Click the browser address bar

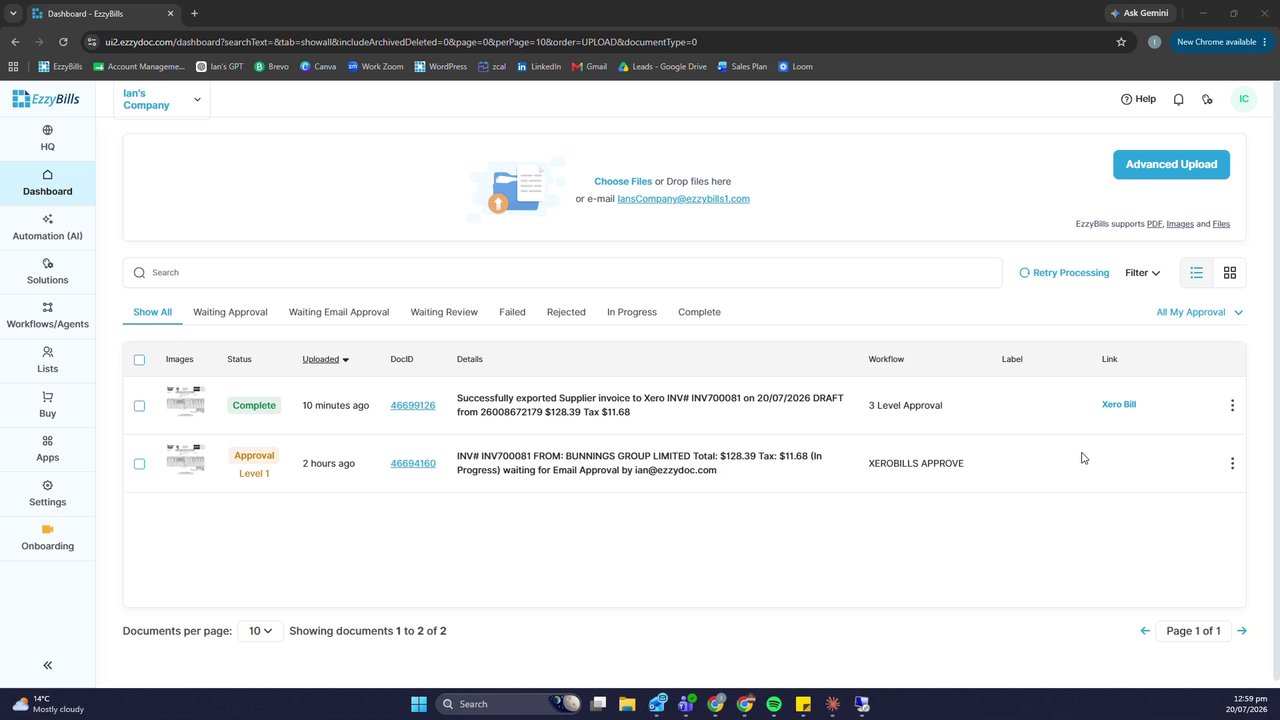click(600, 42)
